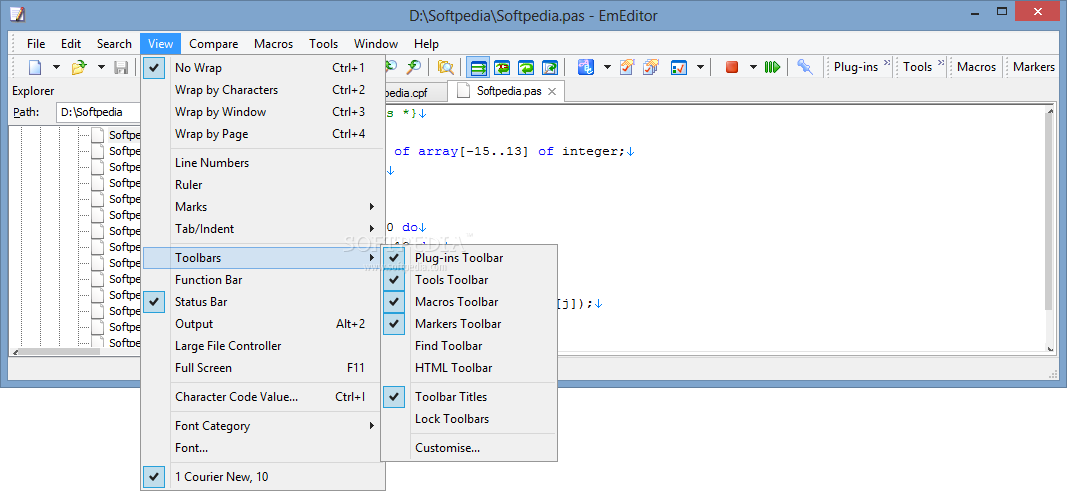The width and height of the screenshot is (1067, 491).
Task: Switch to the Softpedia.pas tab
Action: click(508, 91)
